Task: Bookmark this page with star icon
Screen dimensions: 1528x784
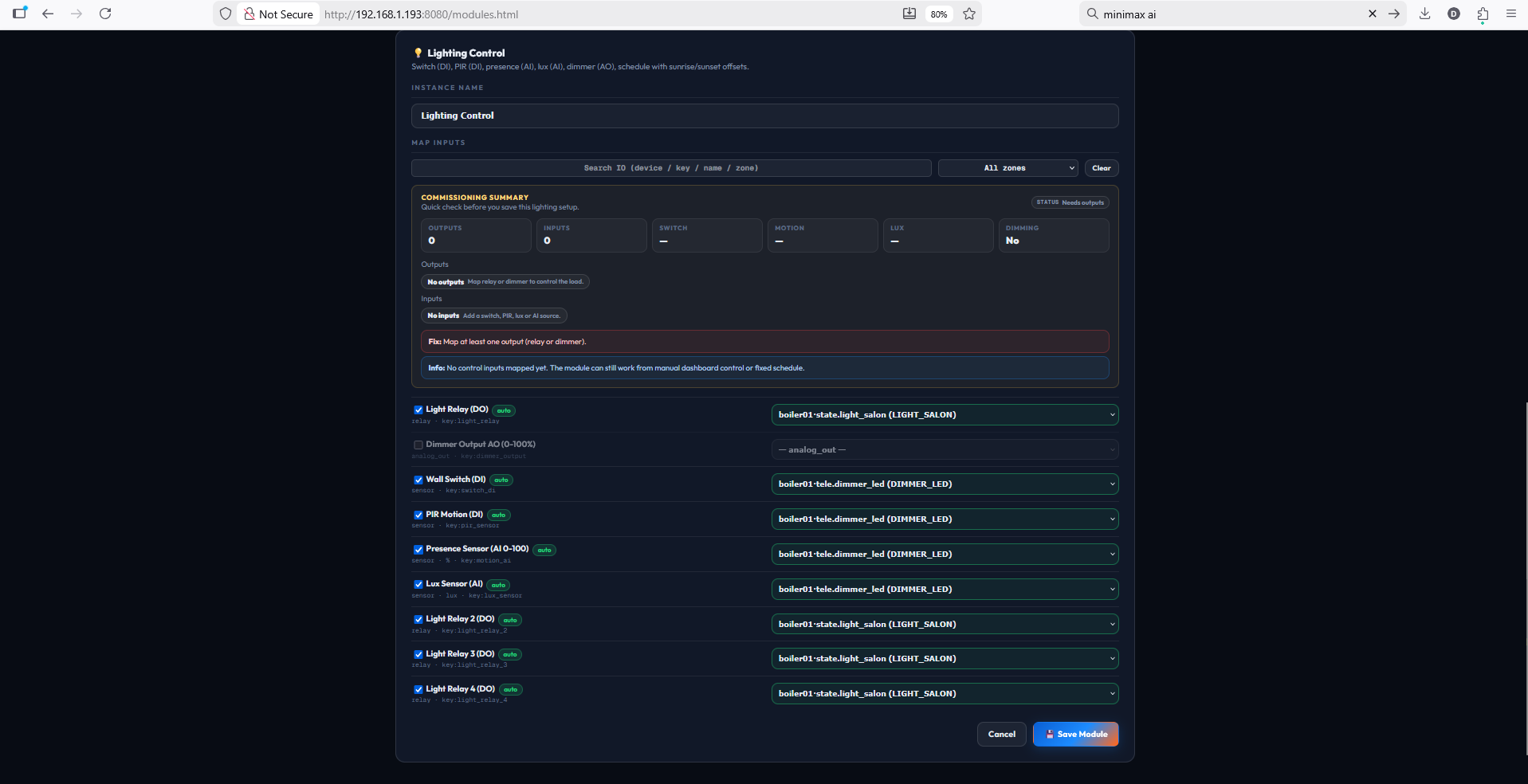Action: pyautogui.click(x=969, y=14)
